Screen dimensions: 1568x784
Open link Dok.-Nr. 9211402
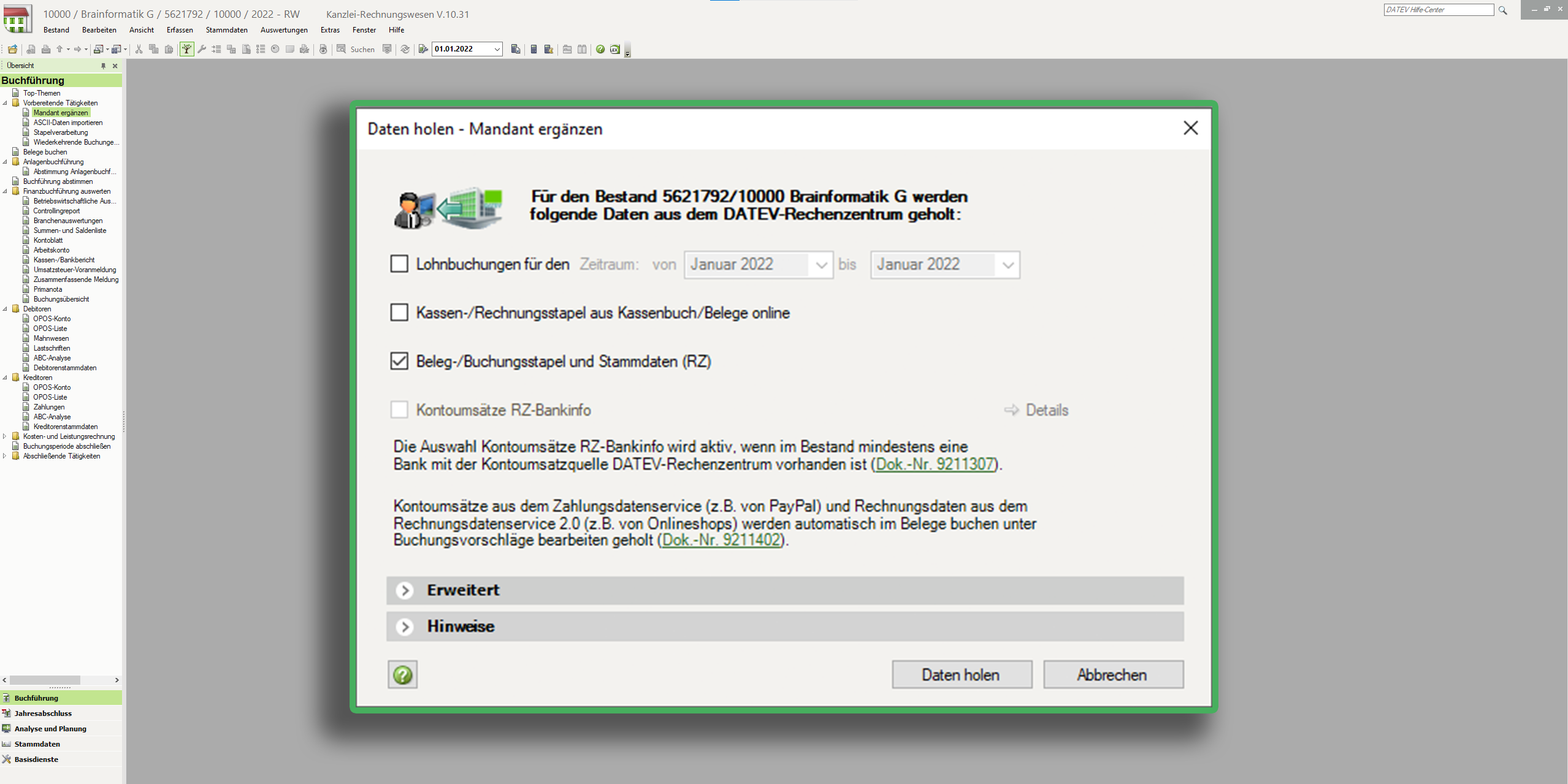[722, 540]
